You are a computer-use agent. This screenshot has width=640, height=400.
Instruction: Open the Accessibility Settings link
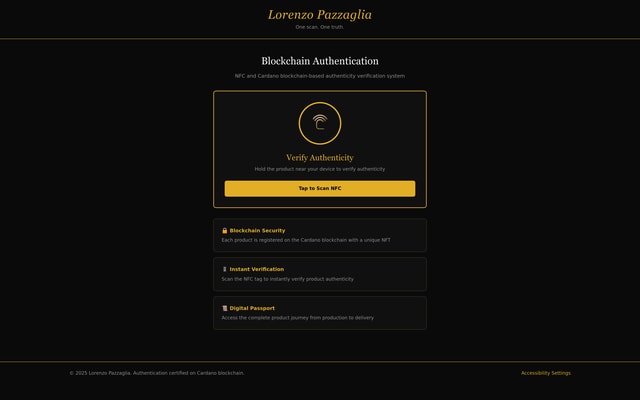(545, 373)
